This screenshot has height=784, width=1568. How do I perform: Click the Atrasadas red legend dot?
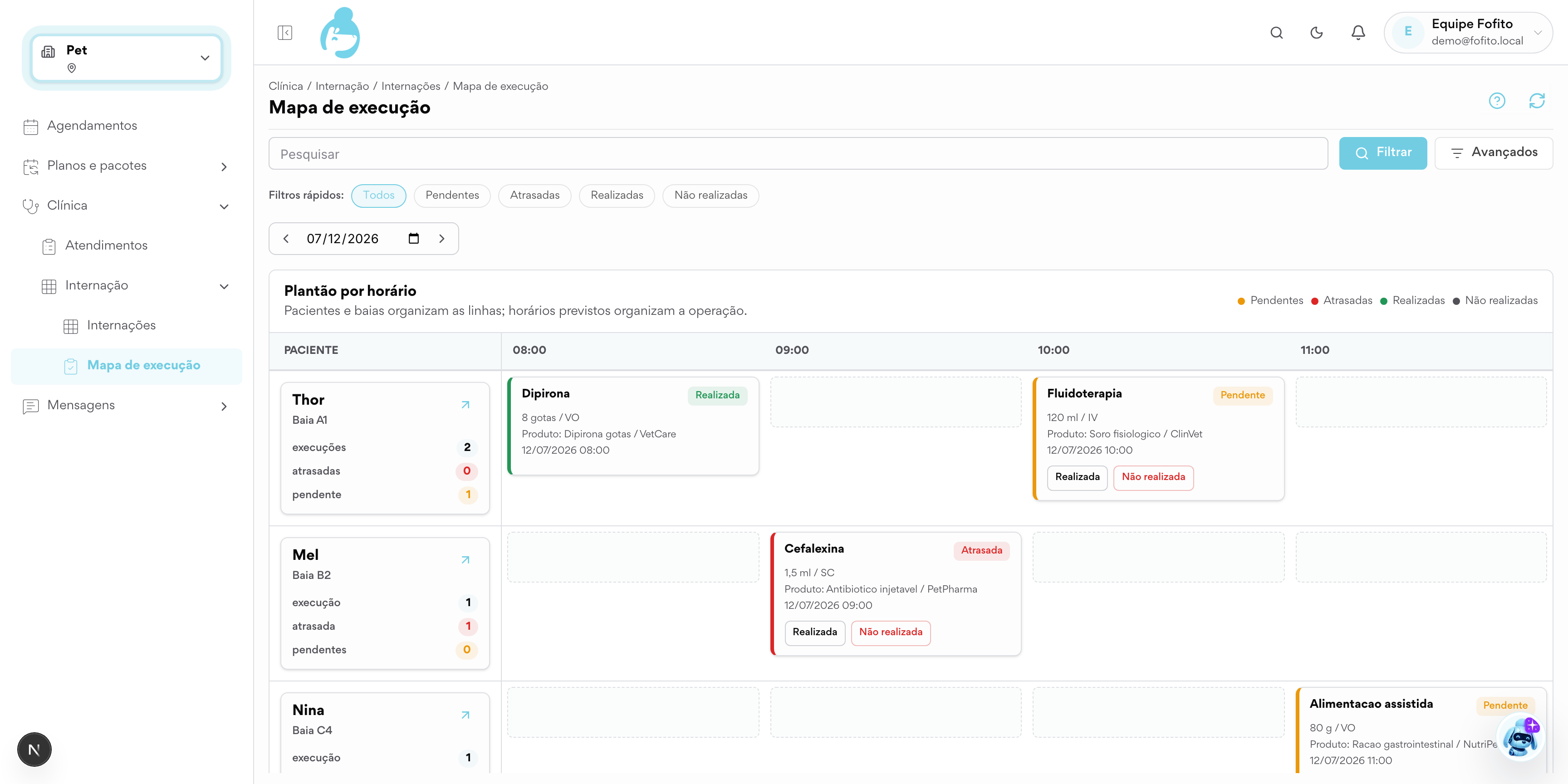1315,301
